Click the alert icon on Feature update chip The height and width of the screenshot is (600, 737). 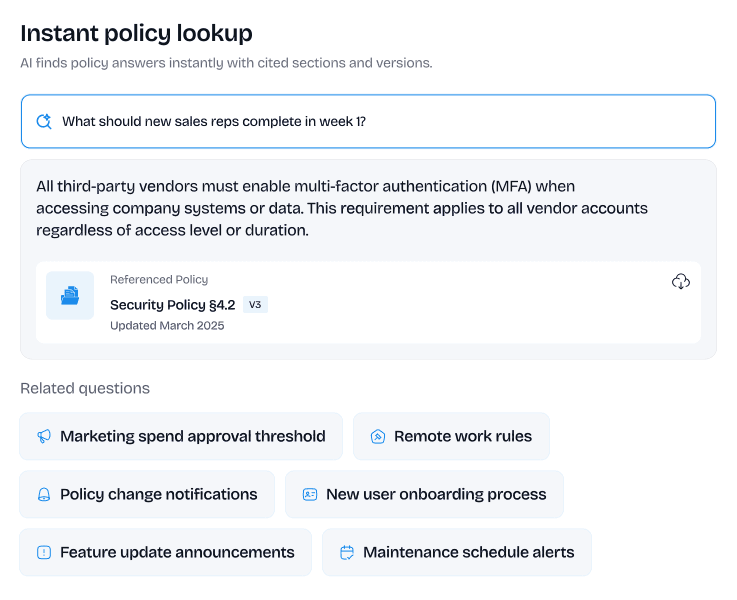click(x=44, y=552)
